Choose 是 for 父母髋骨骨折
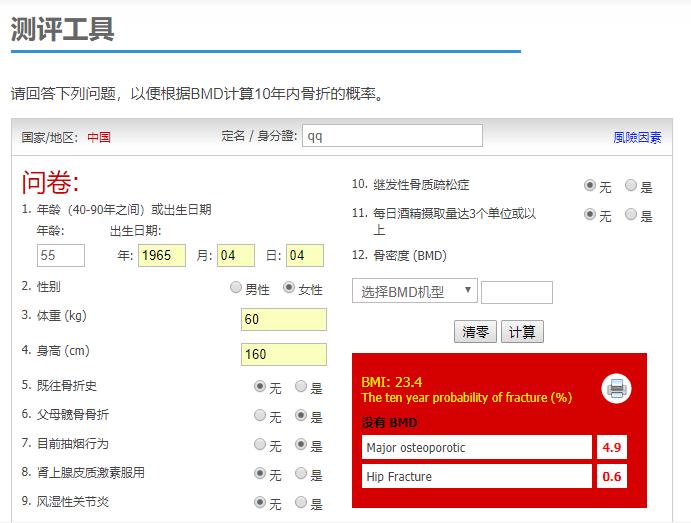This screenshot has height=523, width=691. click(x=301, y=415)
